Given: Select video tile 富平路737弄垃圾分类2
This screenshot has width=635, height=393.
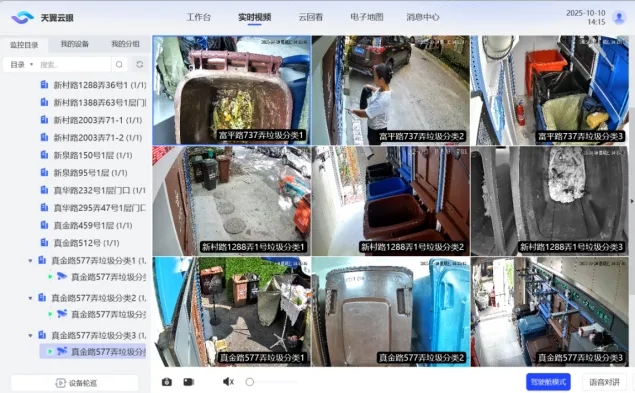Looking at the screenshot, I should coord(391,90).
